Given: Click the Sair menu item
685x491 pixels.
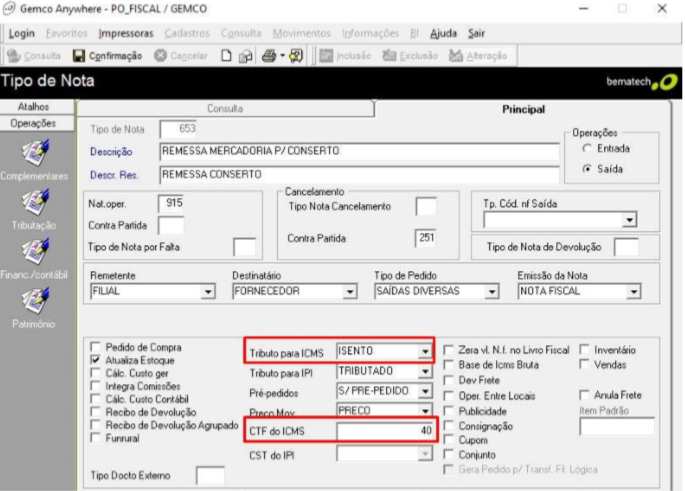Looking at the screenshot, I should pos(477,34).
